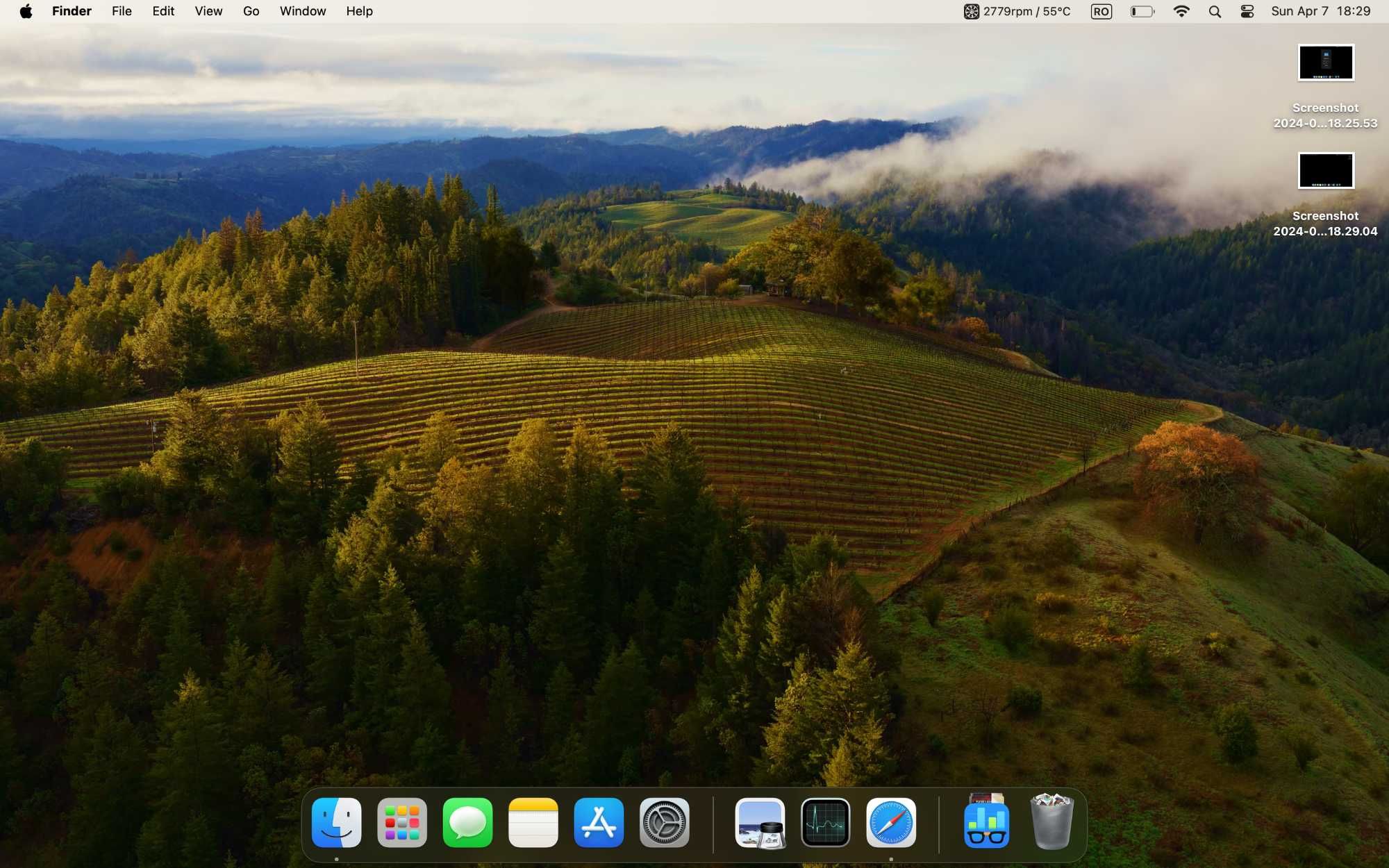This screenshot has height=868, width=1389.
Task: Click the file name Screenshot 2024-0...18.29.04
Action: pyautogui.click(x=1325, y=224)
